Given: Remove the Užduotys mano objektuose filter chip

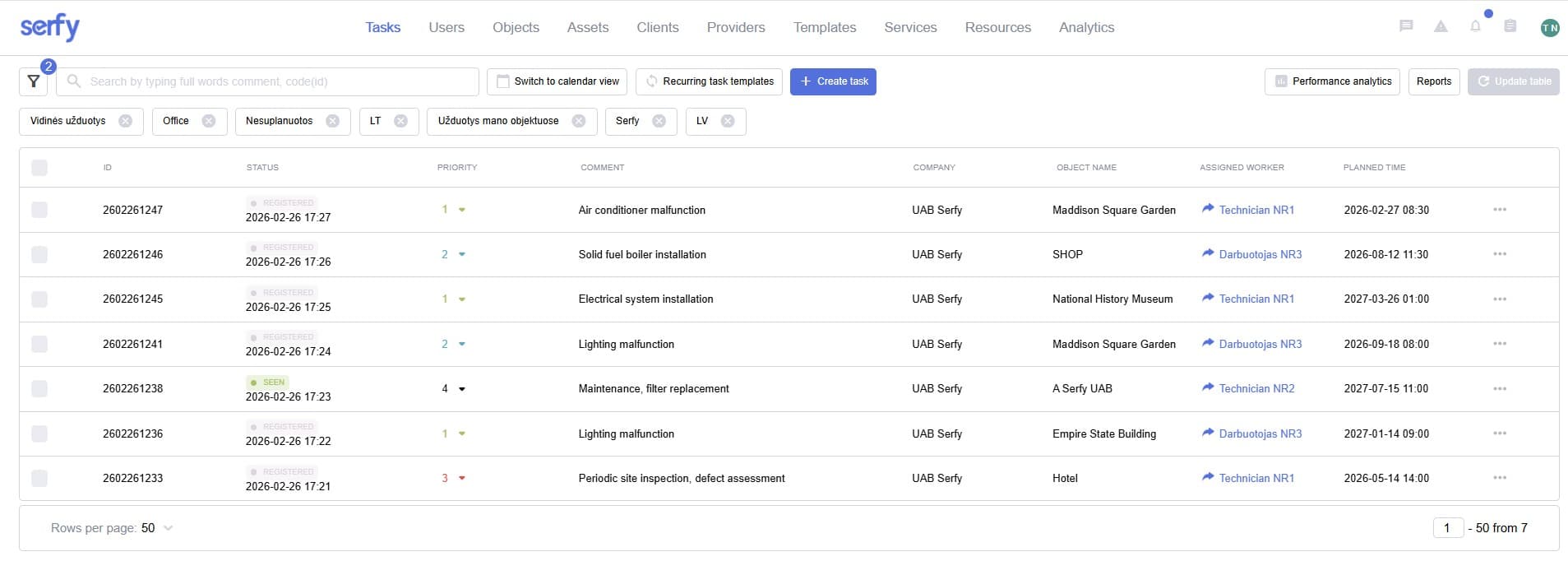Looking at the screenshot, I should click(579, 121).
